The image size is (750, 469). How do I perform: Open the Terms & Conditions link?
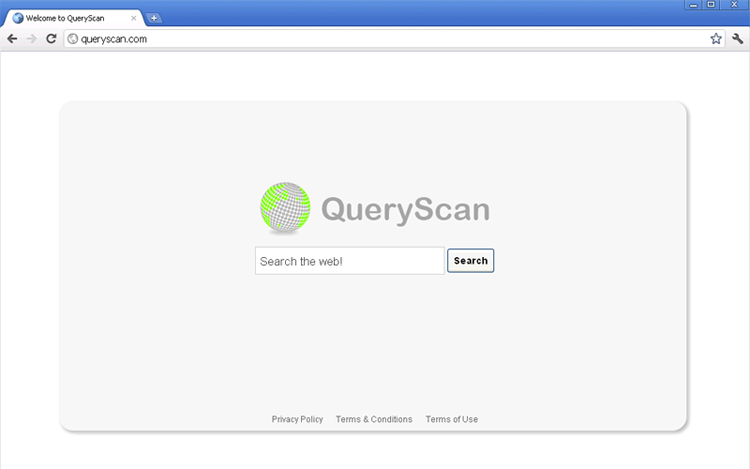[374, 419]
